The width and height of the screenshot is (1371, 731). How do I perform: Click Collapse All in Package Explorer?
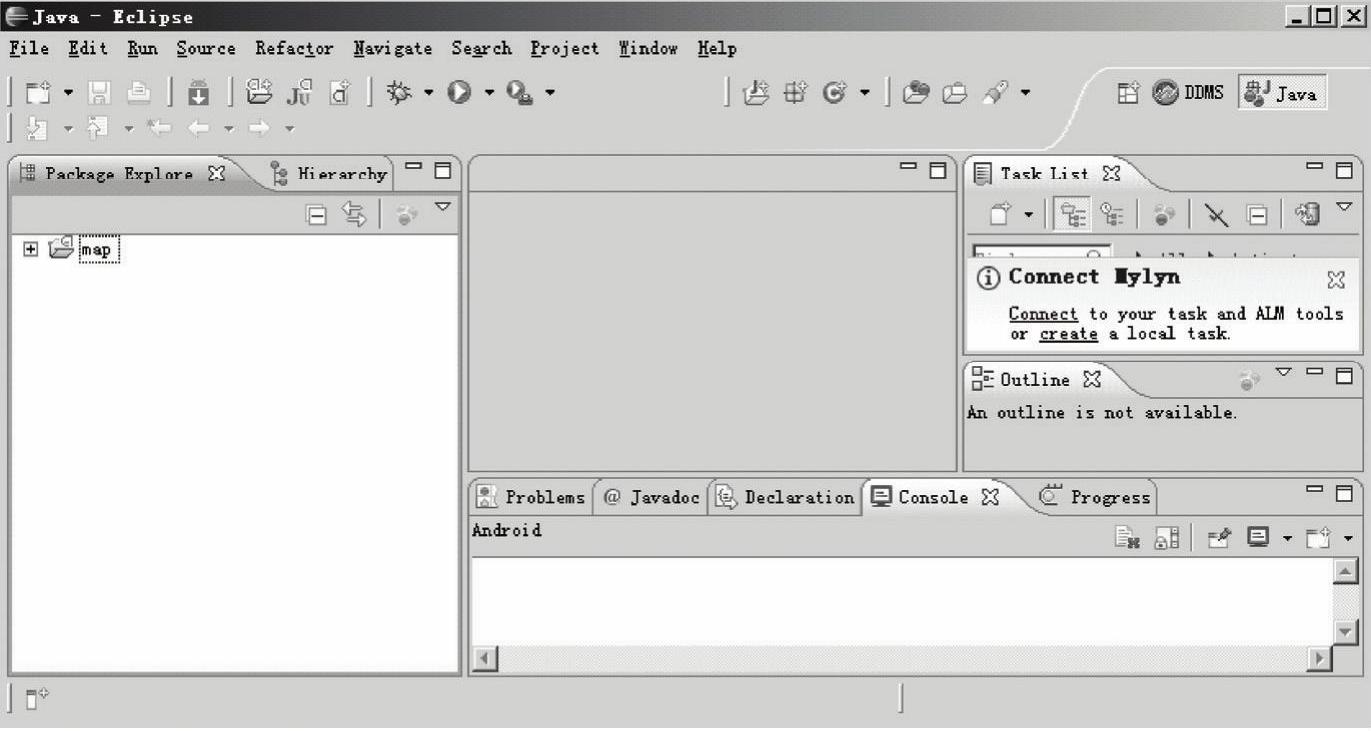click(x=316, y=214)
